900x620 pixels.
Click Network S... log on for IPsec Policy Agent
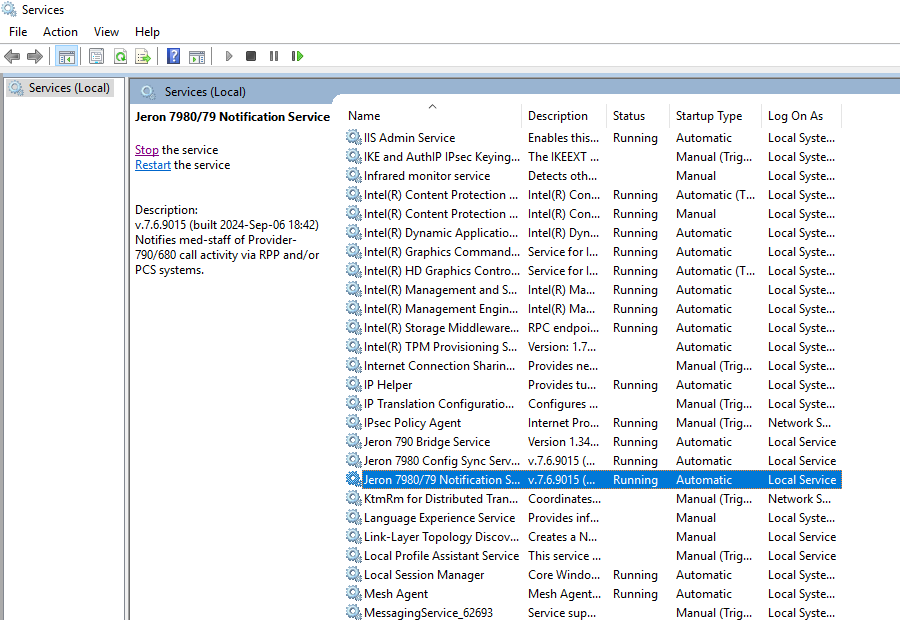click(800, 423)
